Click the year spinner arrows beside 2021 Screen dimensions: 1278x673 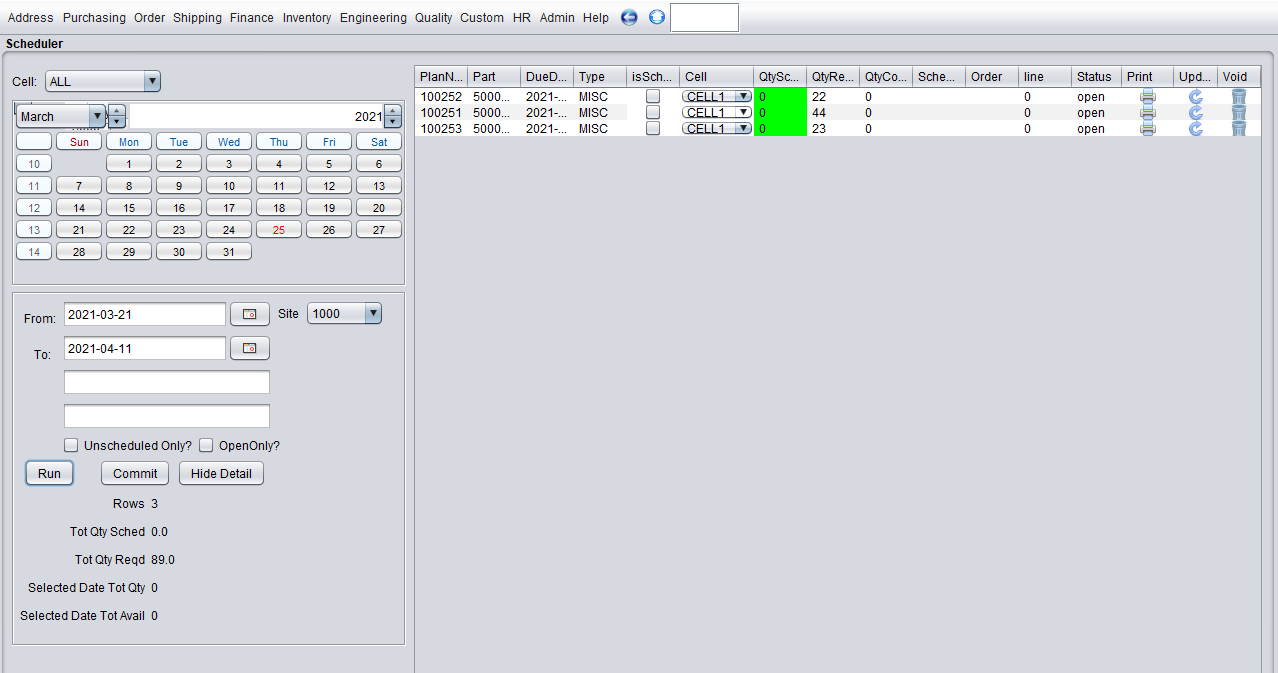click(393, 116)
